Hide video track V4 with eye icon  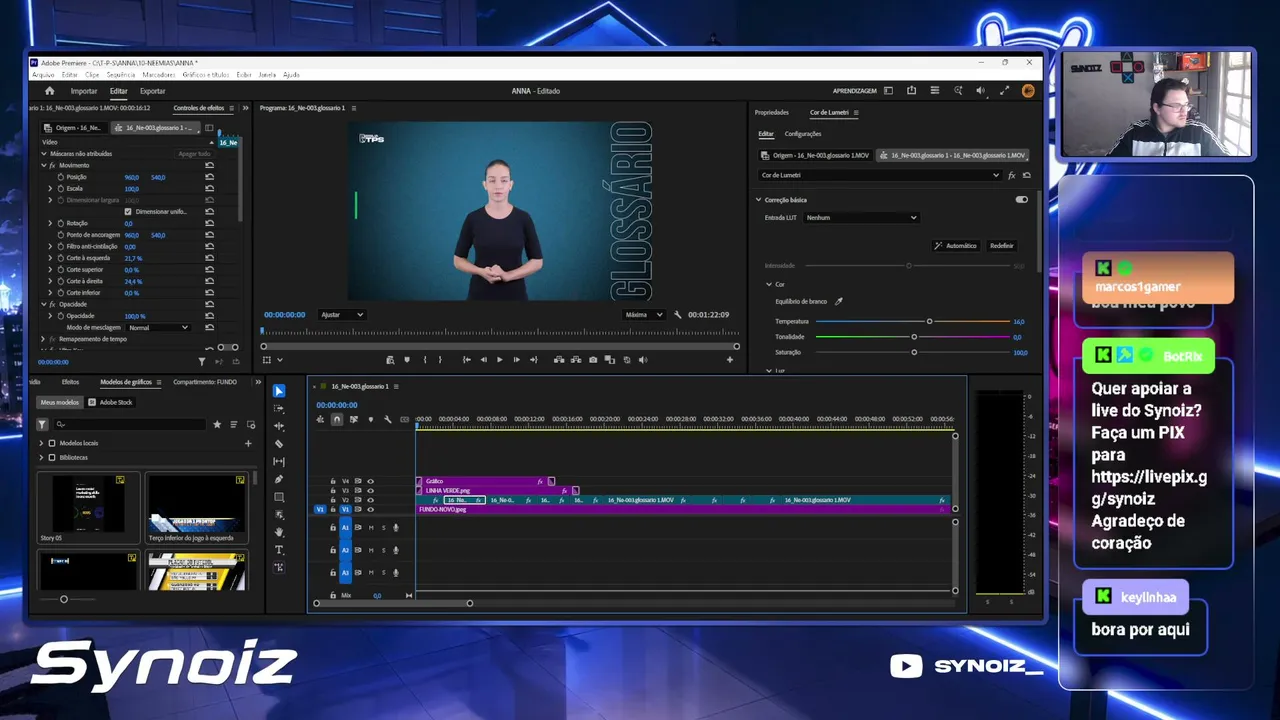tap(370, 481)
